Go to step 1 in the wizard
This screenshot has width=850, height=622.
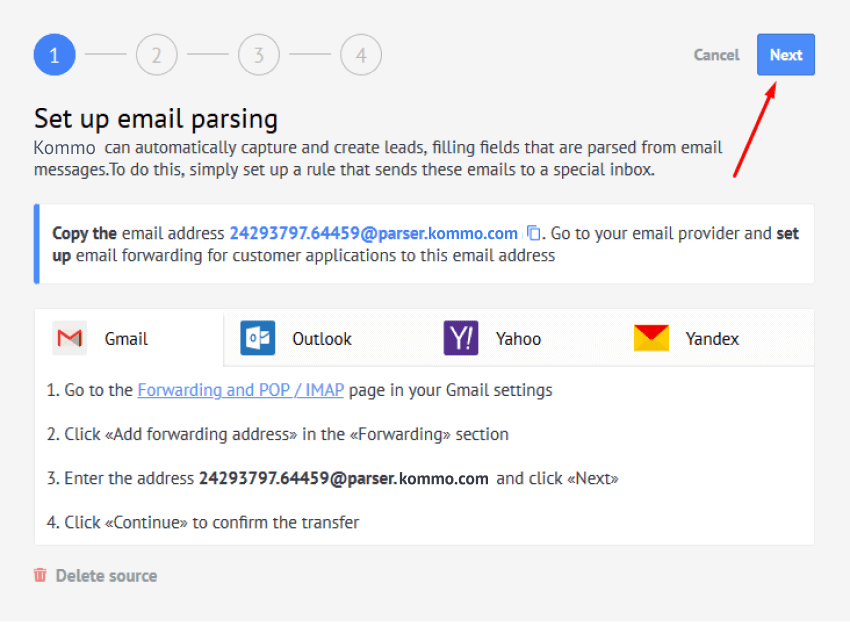(54, 55)
